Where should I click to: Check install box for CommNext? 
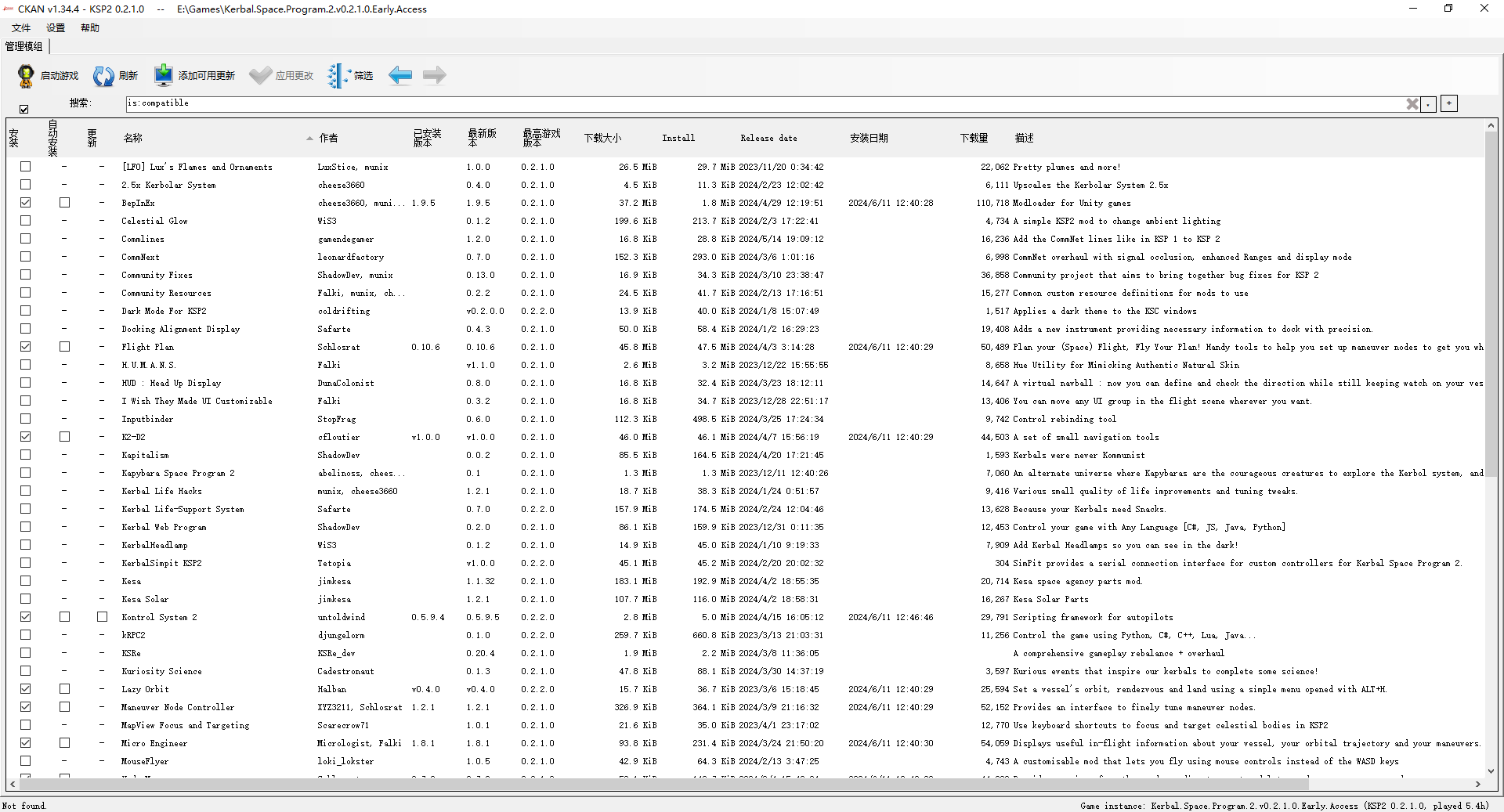25,257
